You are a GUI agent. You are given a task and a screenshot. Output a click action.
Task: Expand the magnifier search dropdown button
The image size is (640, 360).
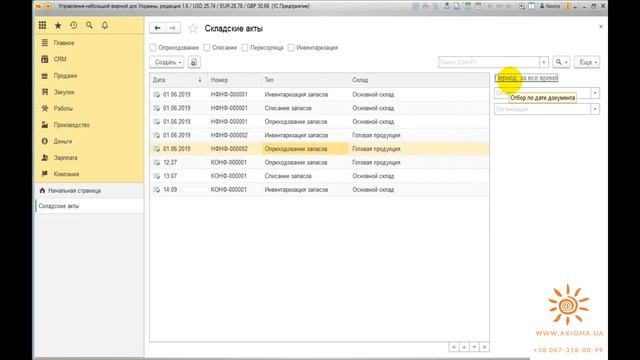[561, 62]
